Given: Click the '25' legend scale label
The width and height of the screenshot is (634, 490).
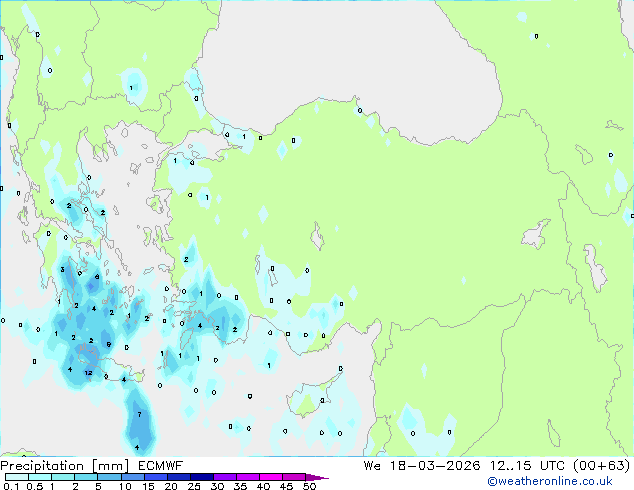Looking at the screenshot, I should (194, 486).
